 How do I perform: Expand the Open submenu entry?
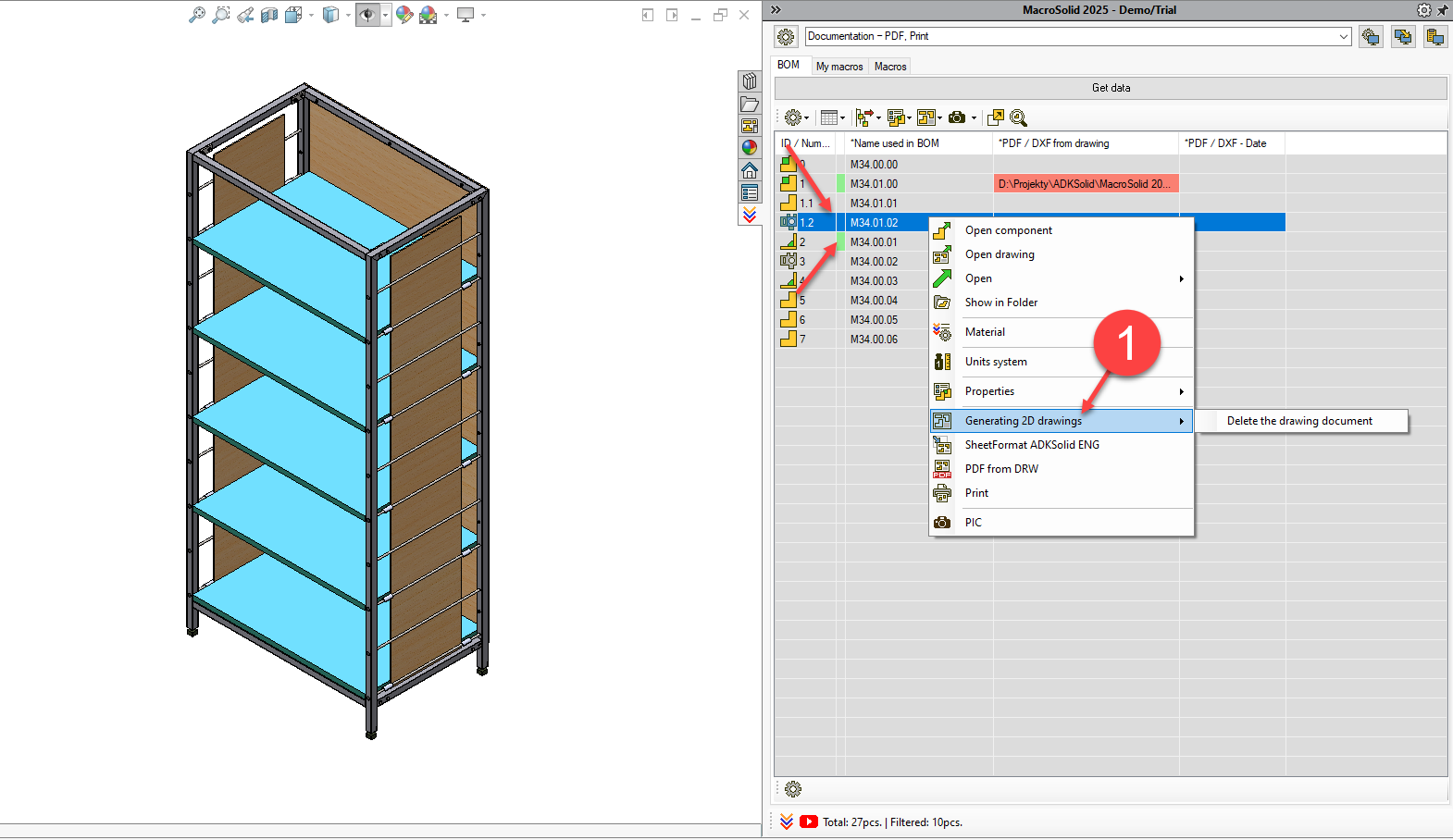[1062, 278]
